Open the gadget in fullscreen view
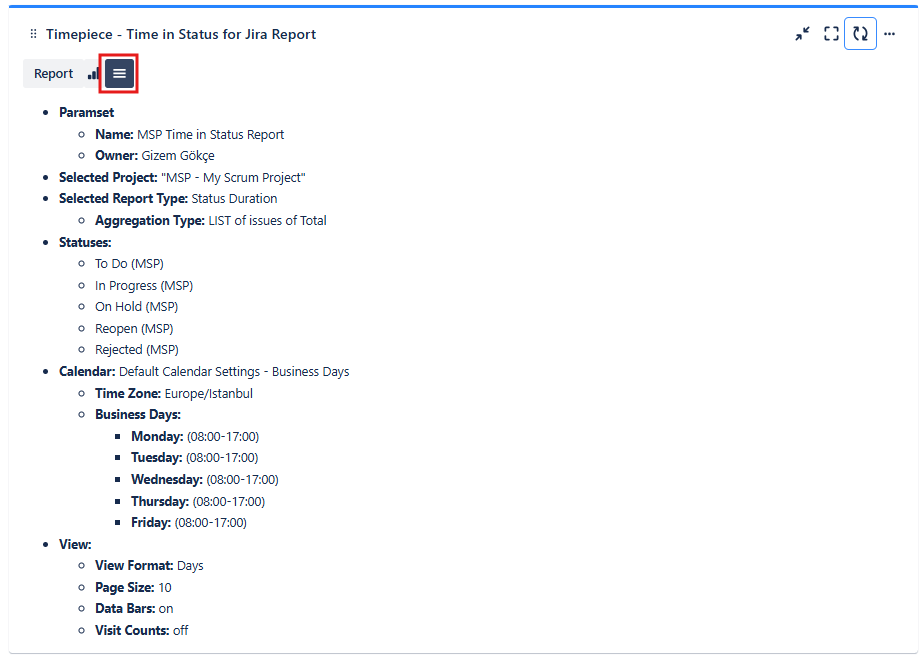Screen dimensions: 922x656 tap(831, 34)
